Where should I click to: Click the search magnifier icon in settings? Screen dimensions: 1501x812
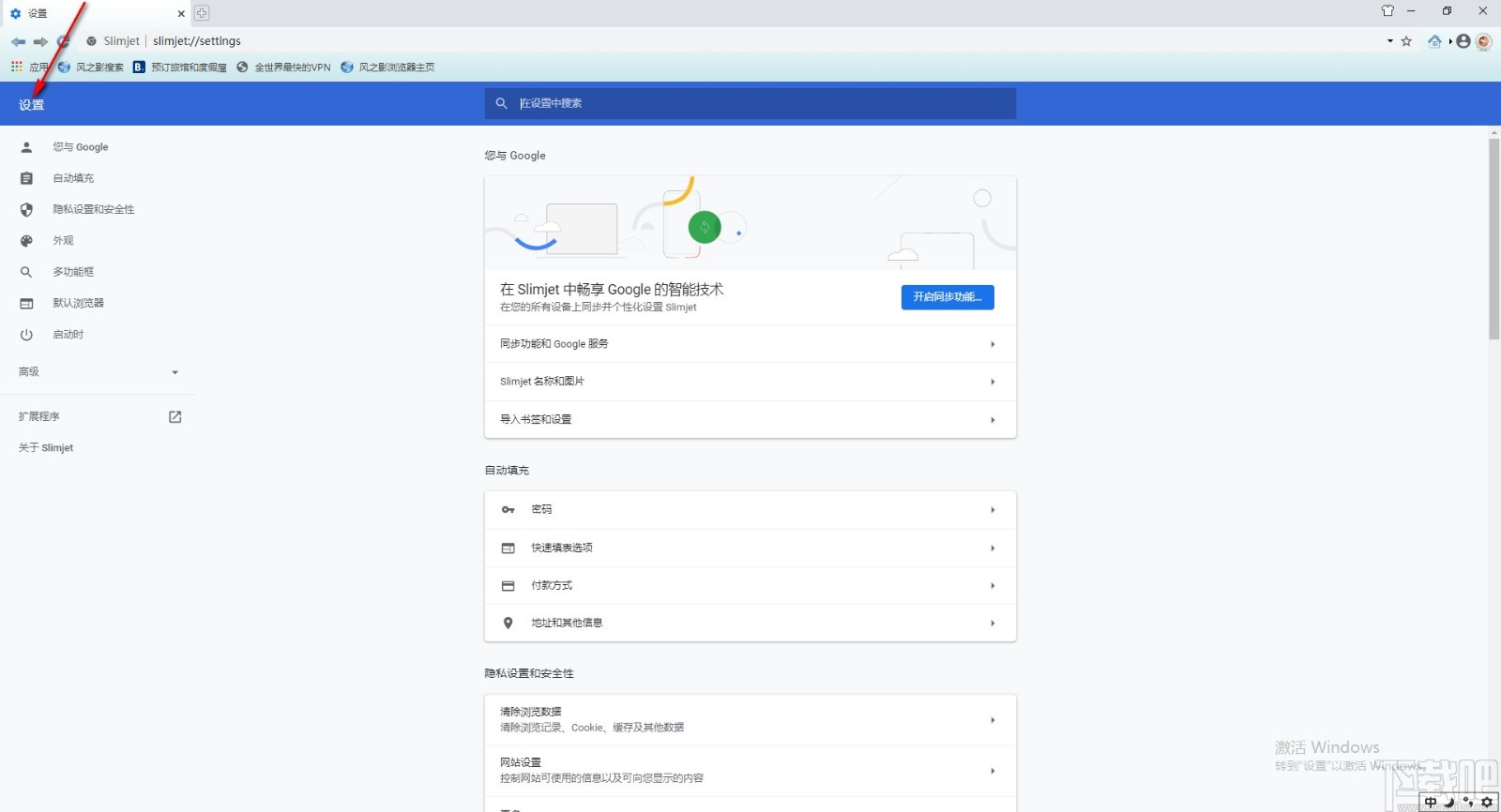coord(501,103)
